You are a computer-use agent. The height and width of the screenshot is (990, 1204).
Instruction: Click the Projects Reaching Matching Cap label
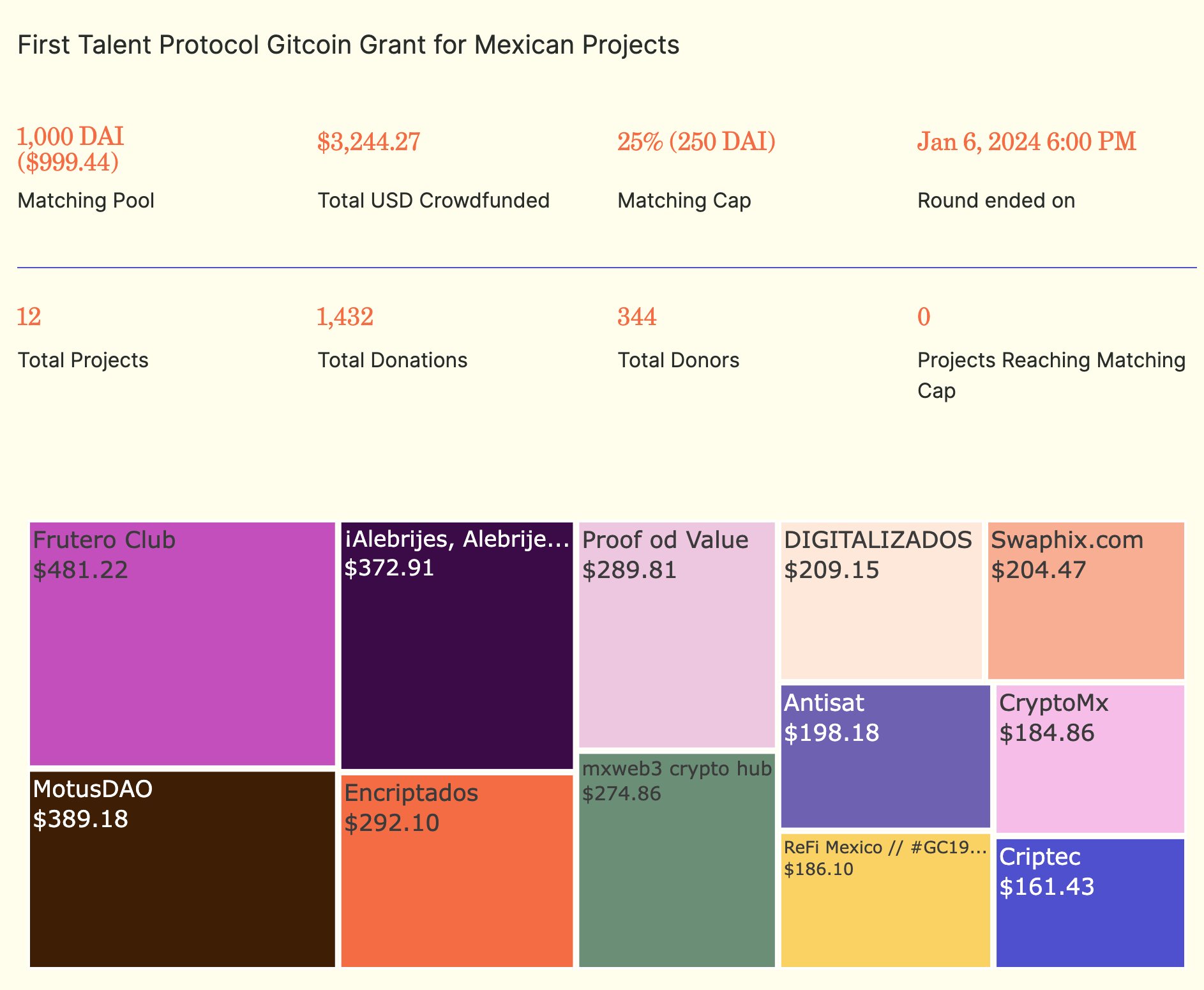click(1051, 375)
